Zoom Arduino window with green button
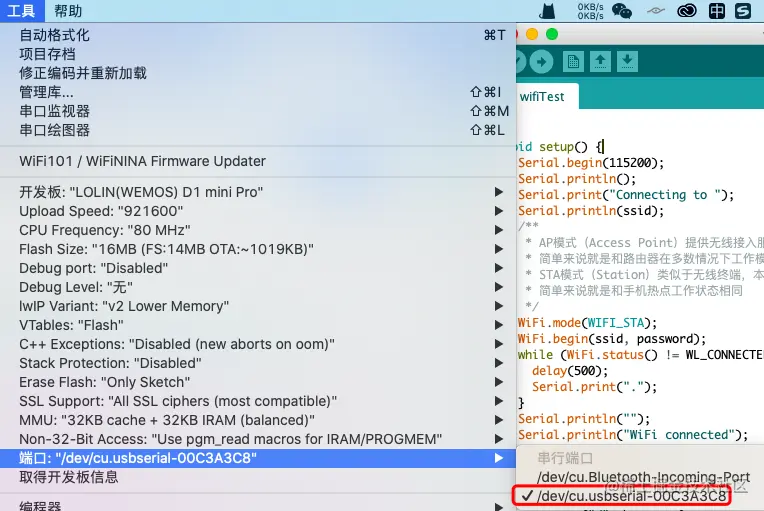The height and width of the screenshot is (511, 764). (x=552, y=34)
